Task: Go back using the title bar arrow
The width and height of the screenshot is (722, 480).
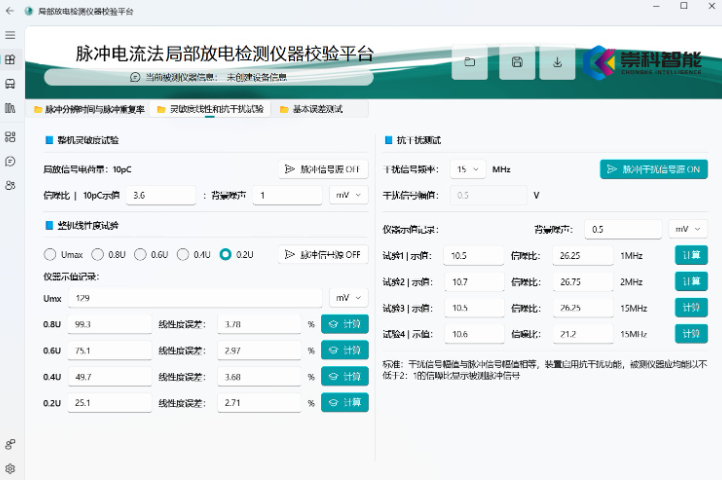Action: pos(10,11)
